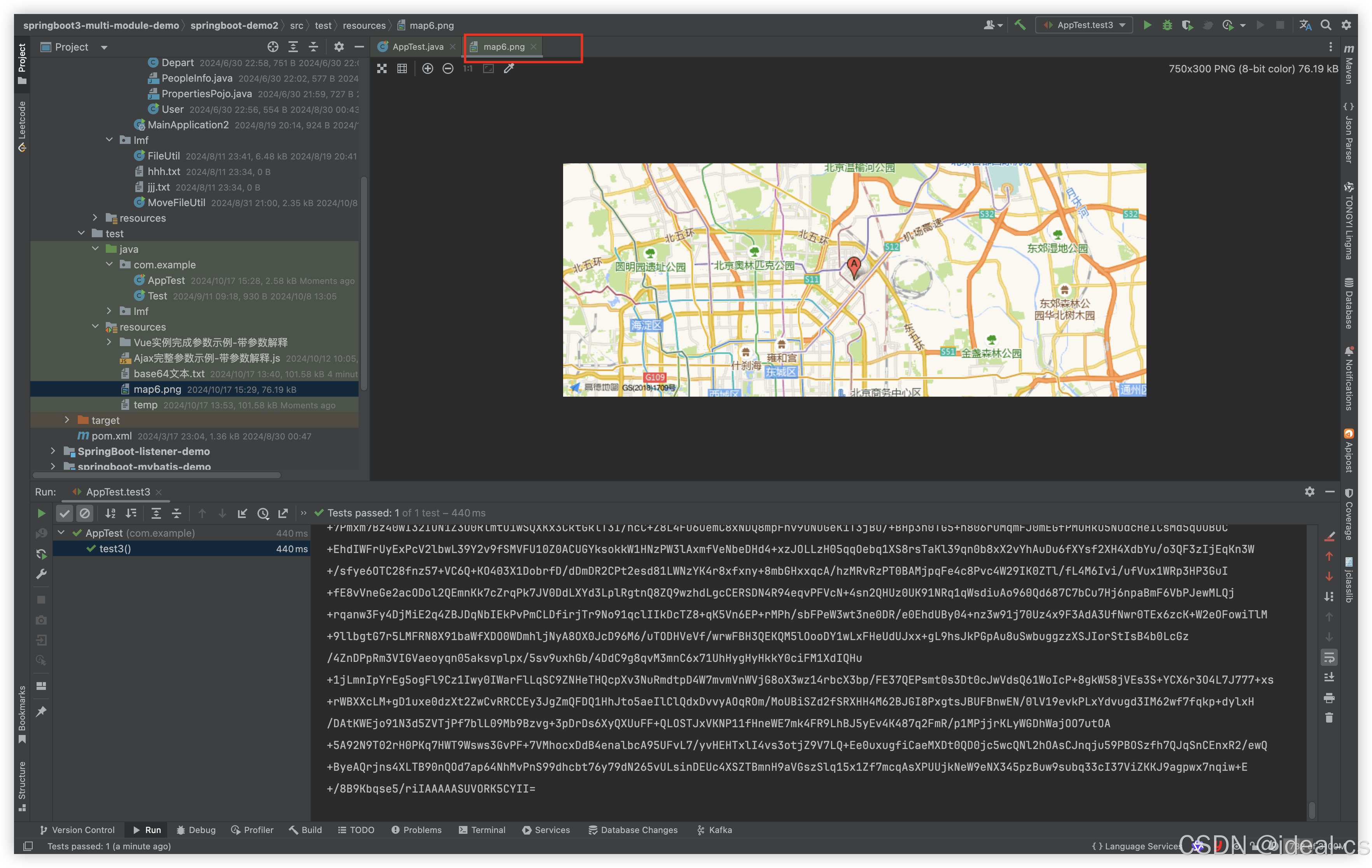The image size is (1372, 868).
Task: Click the image zoom in icon
Action: point(427,69)
